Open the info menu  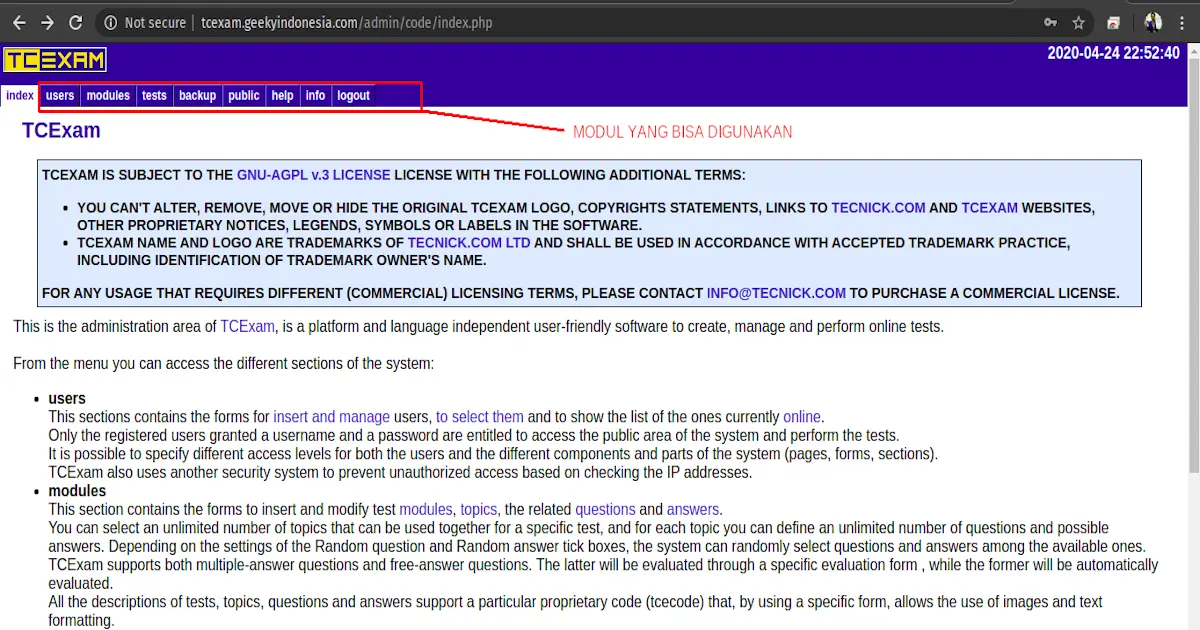pyautogui.click(x=315, y=96)
